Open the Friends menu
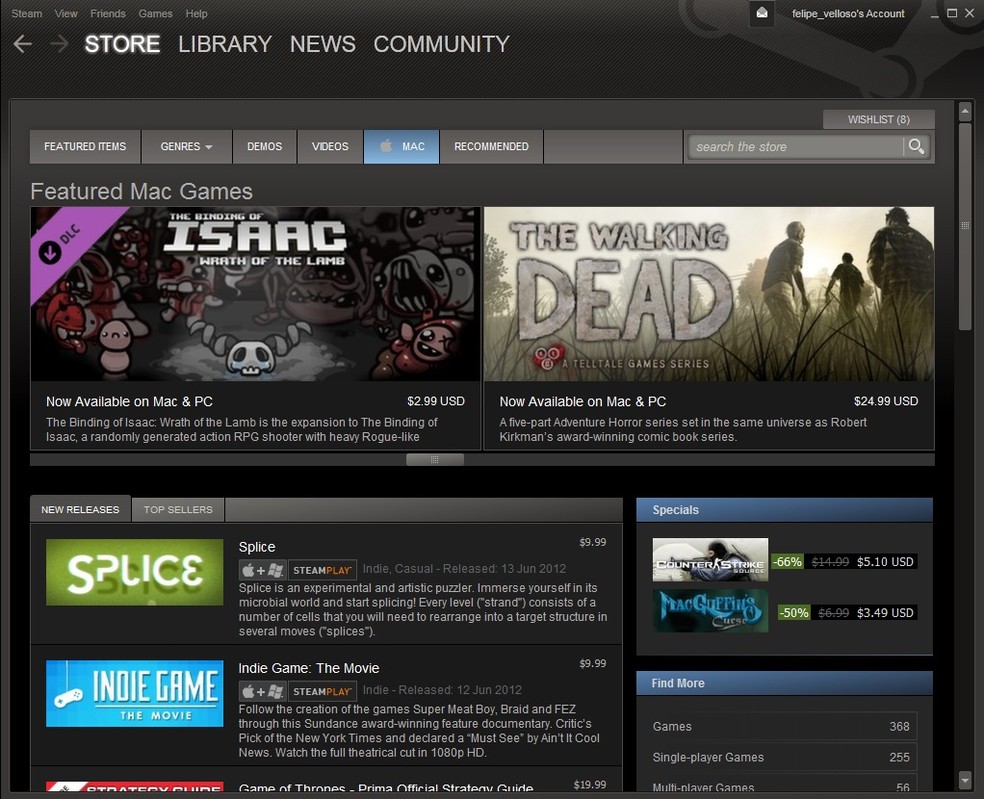Viewport: 984px width, 799px height. click(x=108, y=13)
